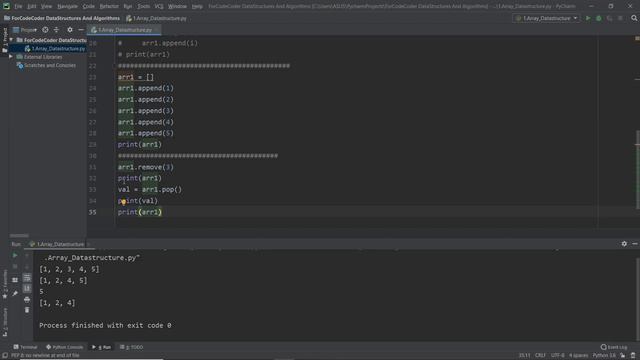Open the TODO tool window
The width and height of the screenshot is (640, 360).
coord(131,347)
